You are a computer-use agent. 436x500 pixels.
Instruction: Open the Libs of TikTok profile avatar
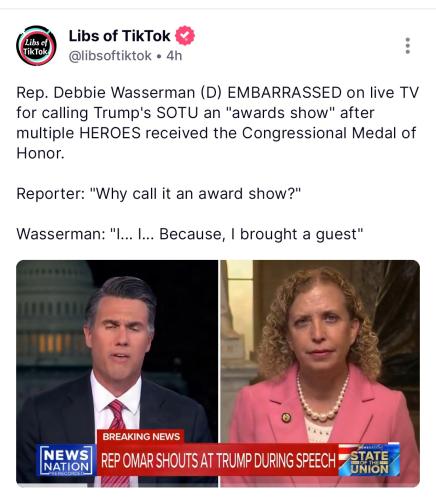(x=36, y=46)
